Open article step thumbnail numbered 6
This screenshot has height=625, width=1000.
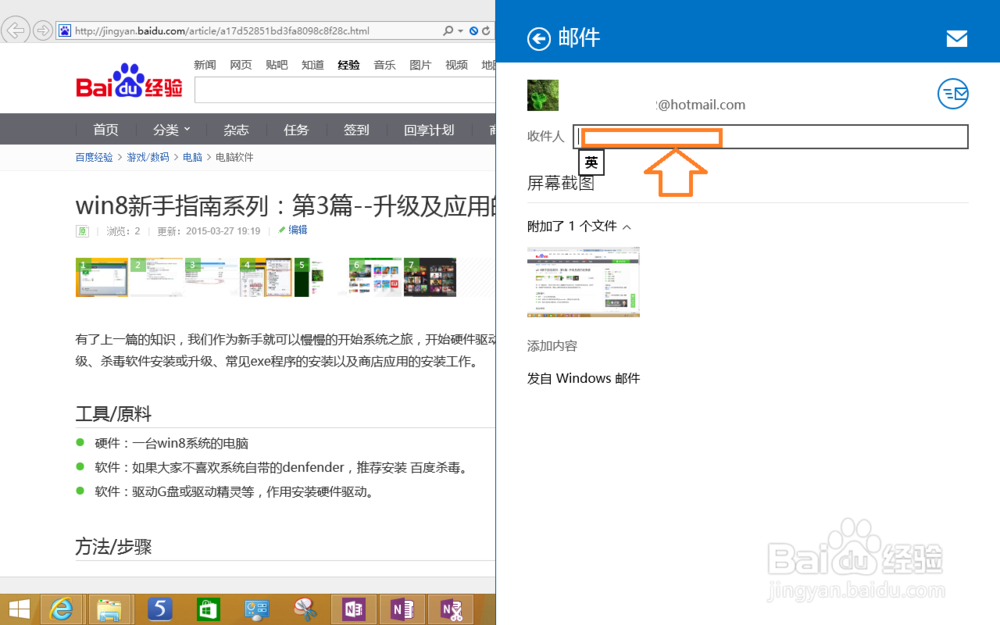coord(376,277)
